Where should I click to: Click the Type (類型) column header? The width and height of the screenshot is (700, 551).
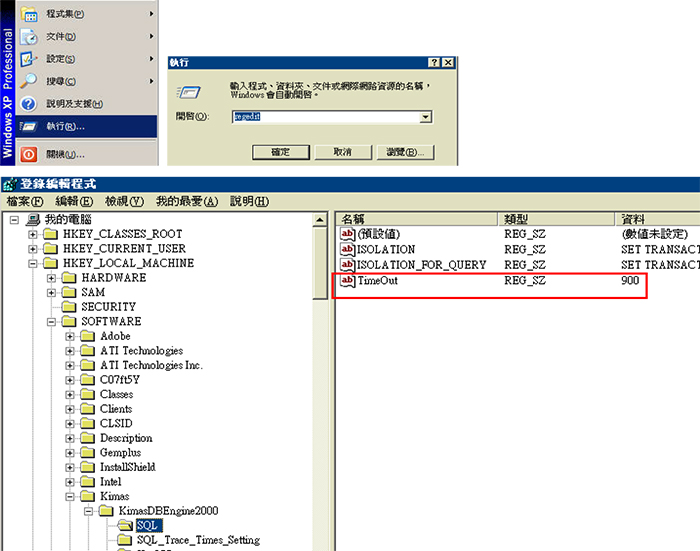click(x=557, y=219)
